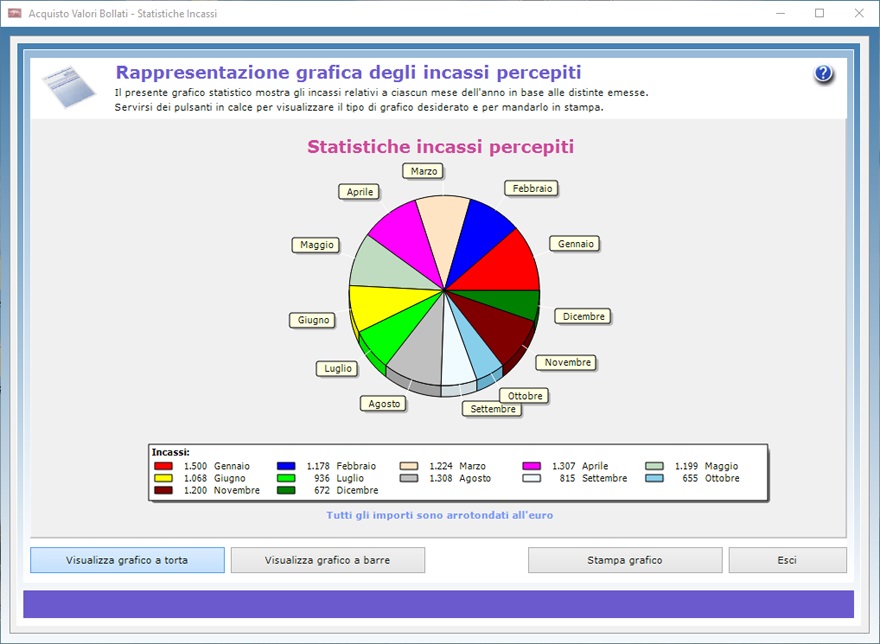Click the red Gennaio legend swatch

point(163,466)
